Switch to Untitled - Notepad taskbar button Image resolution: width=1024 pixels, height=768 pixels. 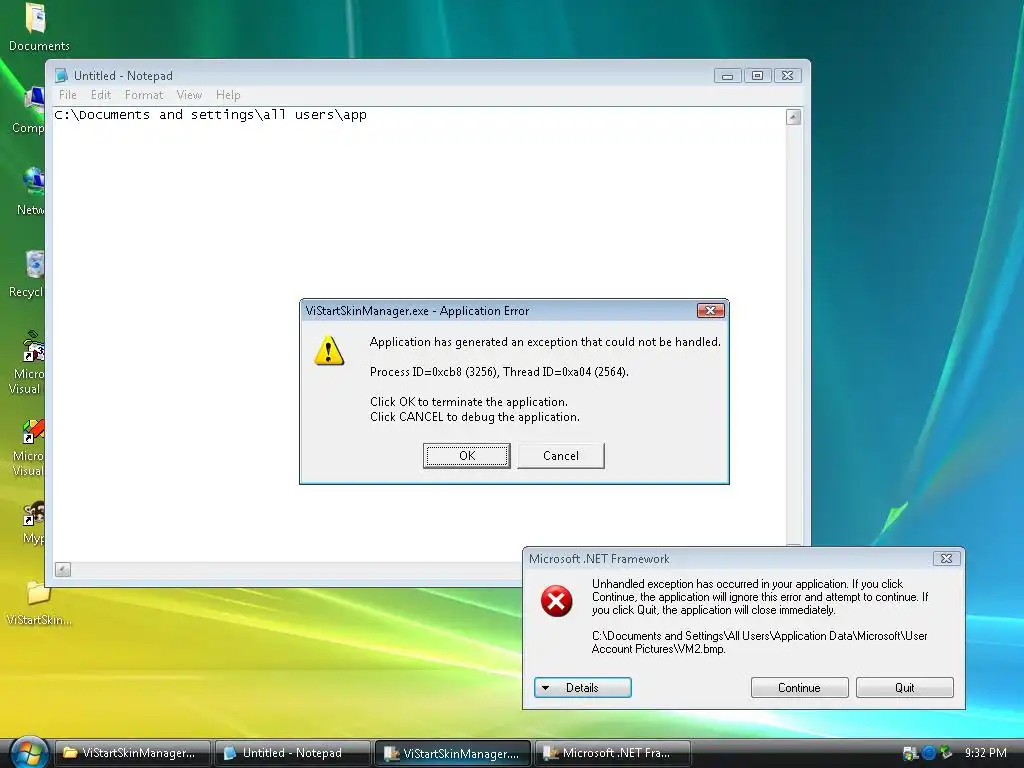293,753
